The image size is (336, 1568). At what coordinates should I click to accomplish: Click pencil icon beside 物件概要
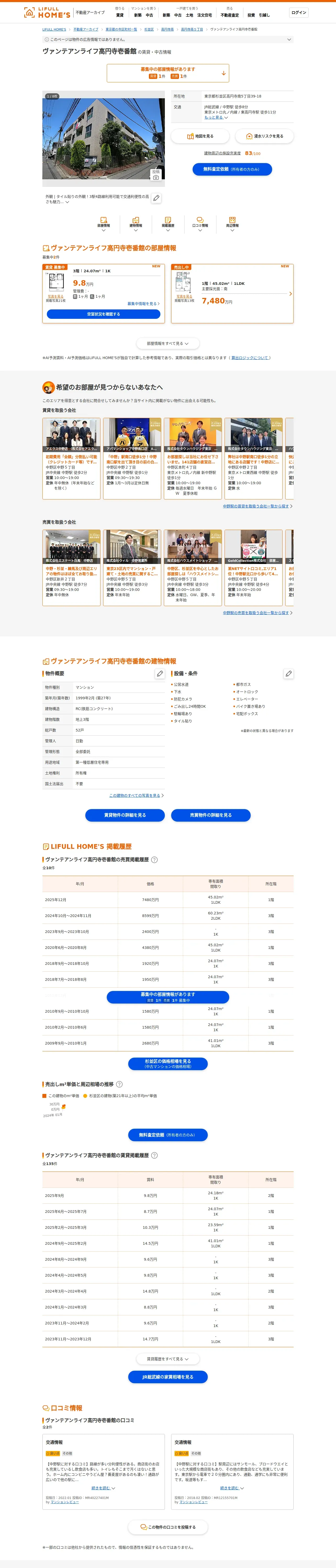[160, 674]
